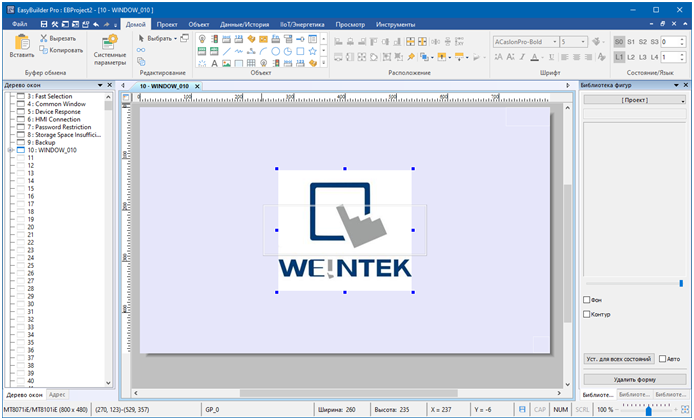Open the font color dropdown arrow
The width and height of the screenshot is (694, 420).
(x=542, y=57)
